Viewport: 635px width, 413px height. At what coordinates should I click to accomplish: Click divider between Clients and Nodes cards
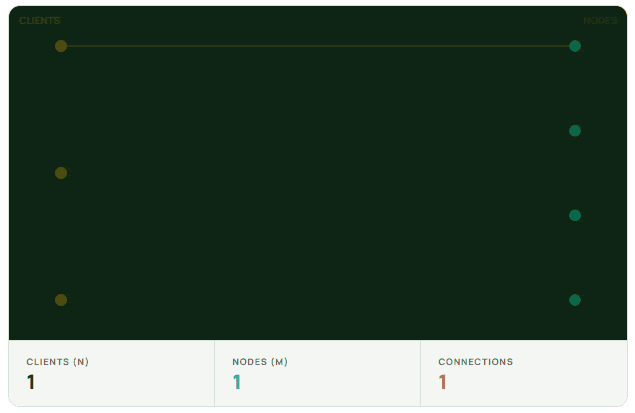click(214, 373)
